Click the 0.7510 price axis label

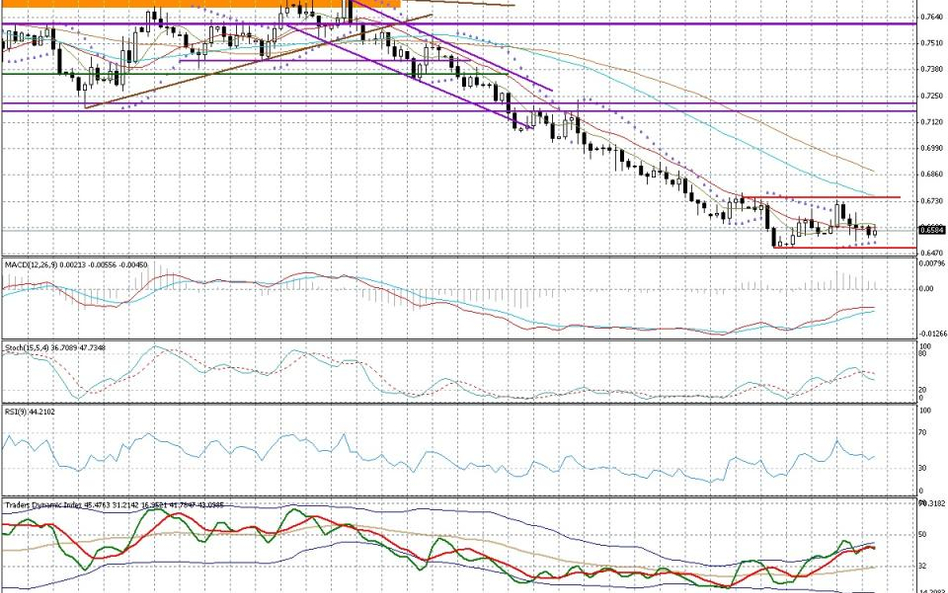point(932,43)
